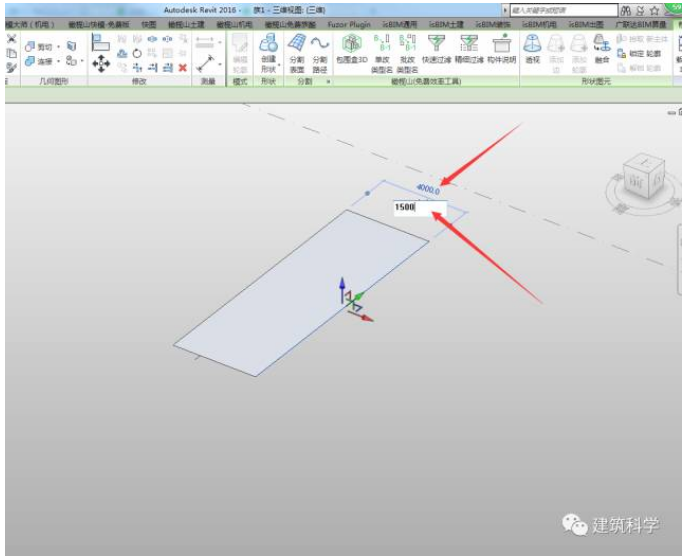The width and height of the screenshot is (690, 558).
Task: Click the 包围盒3D tool
Action: pos(352,49)
